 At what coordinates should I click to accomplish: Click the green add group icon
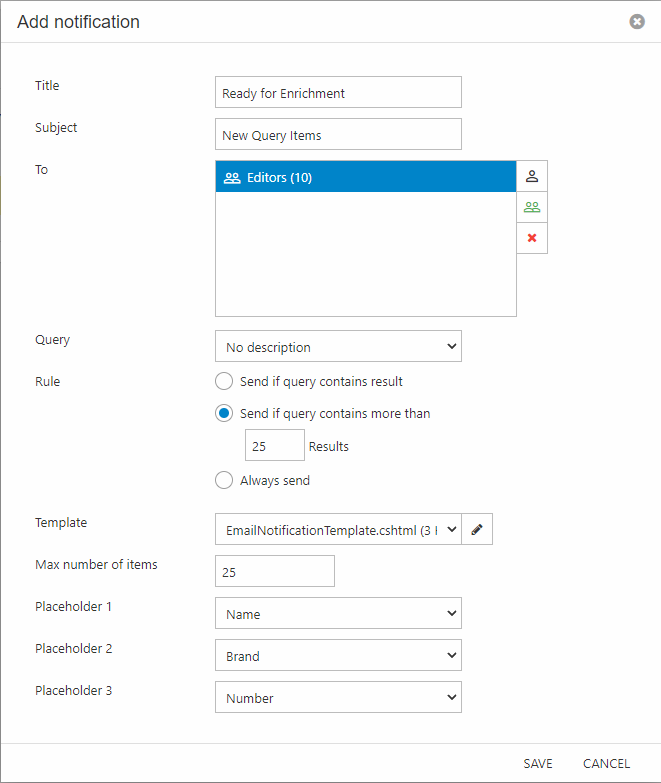[532, 207]
